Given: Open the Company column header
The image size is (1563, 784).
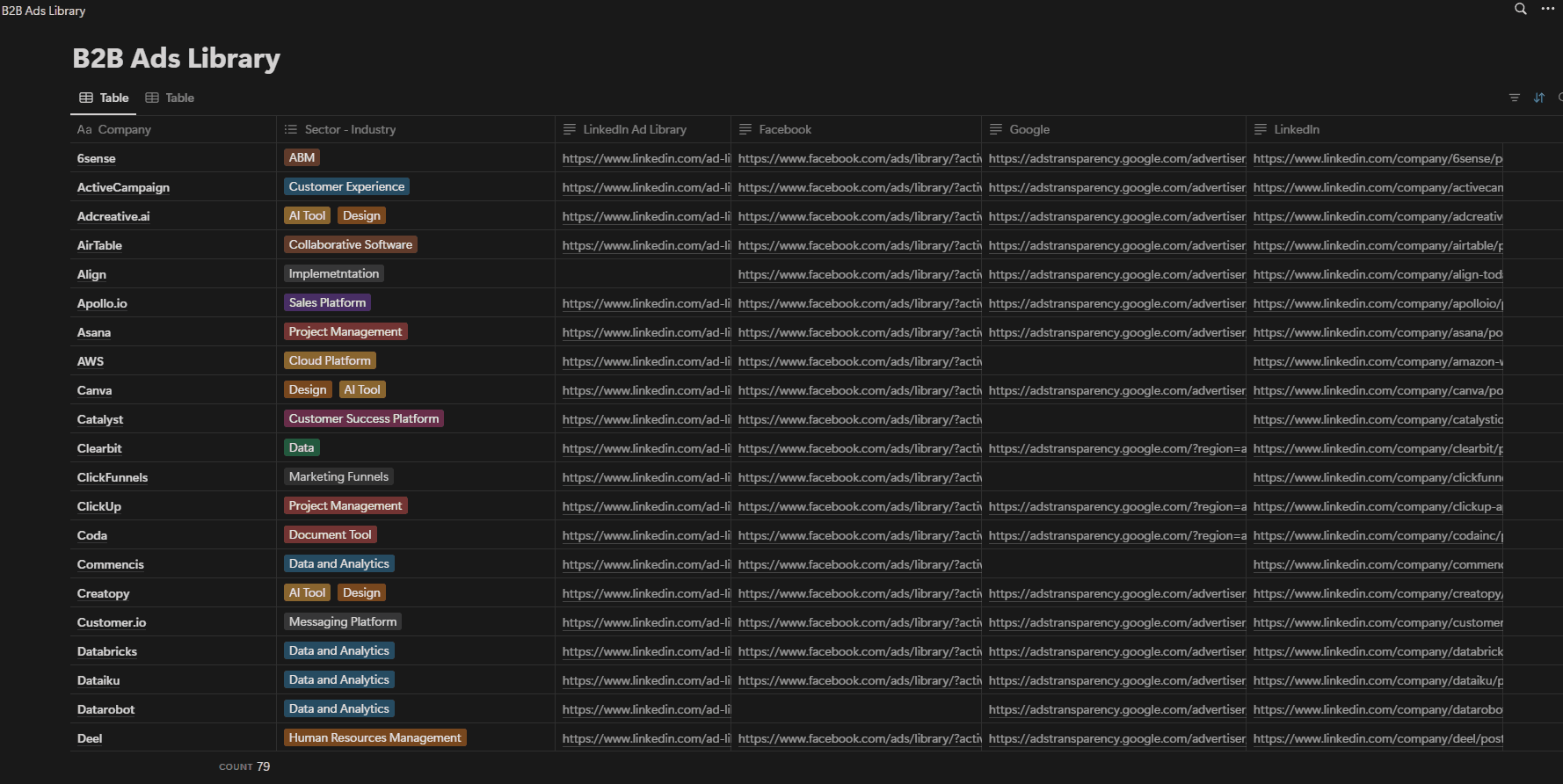Looking at the screenshot, I should click(173, 129).
